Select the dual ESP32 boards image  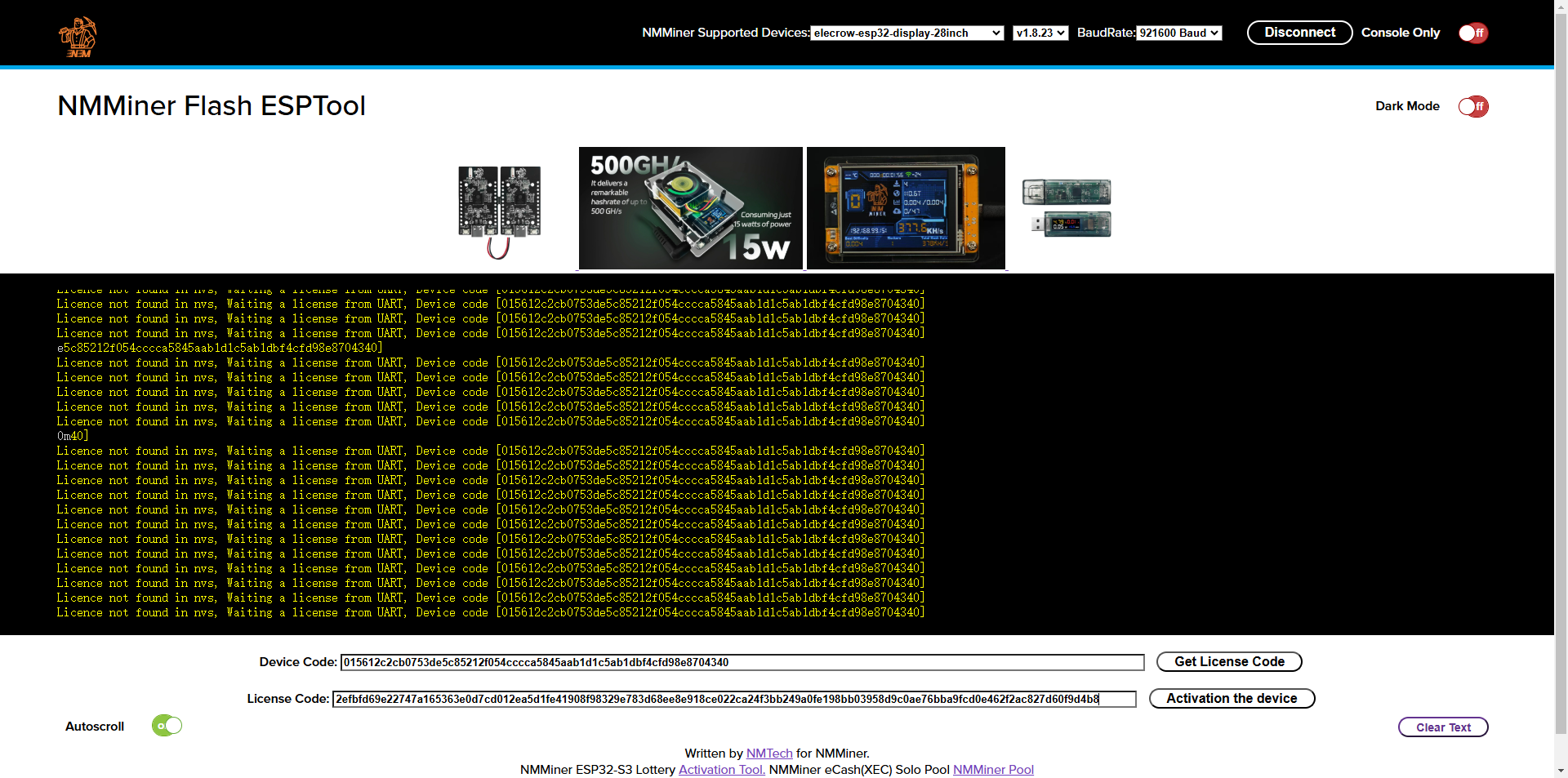[x=499, y=209]
